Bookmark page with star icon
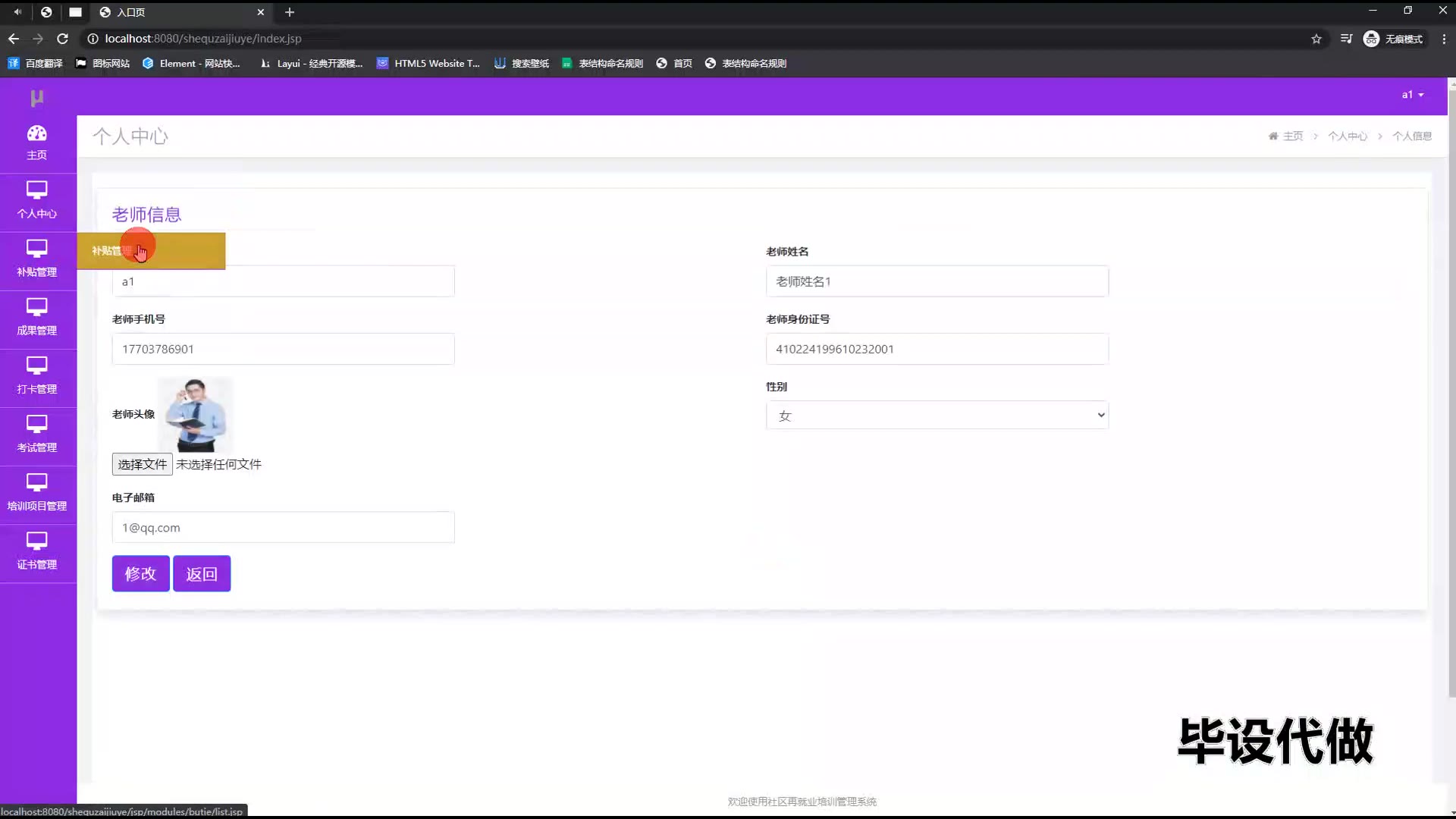Viewport: 1456px width, 819px height. [1316, 39]
